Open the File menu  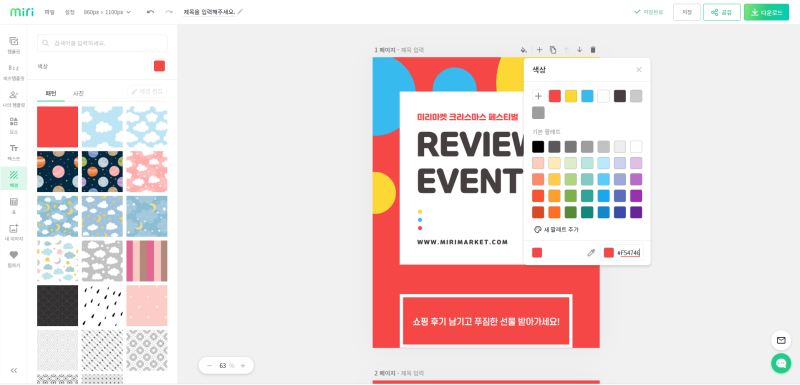[x=49, y=12]
